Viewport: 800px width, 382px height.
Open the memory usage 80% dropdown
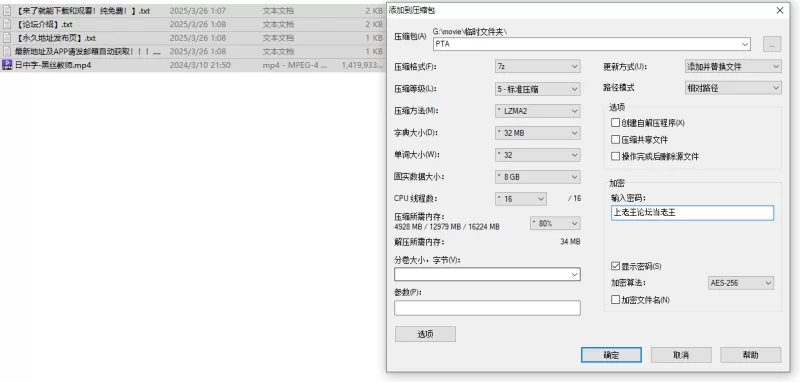(555, 223)
